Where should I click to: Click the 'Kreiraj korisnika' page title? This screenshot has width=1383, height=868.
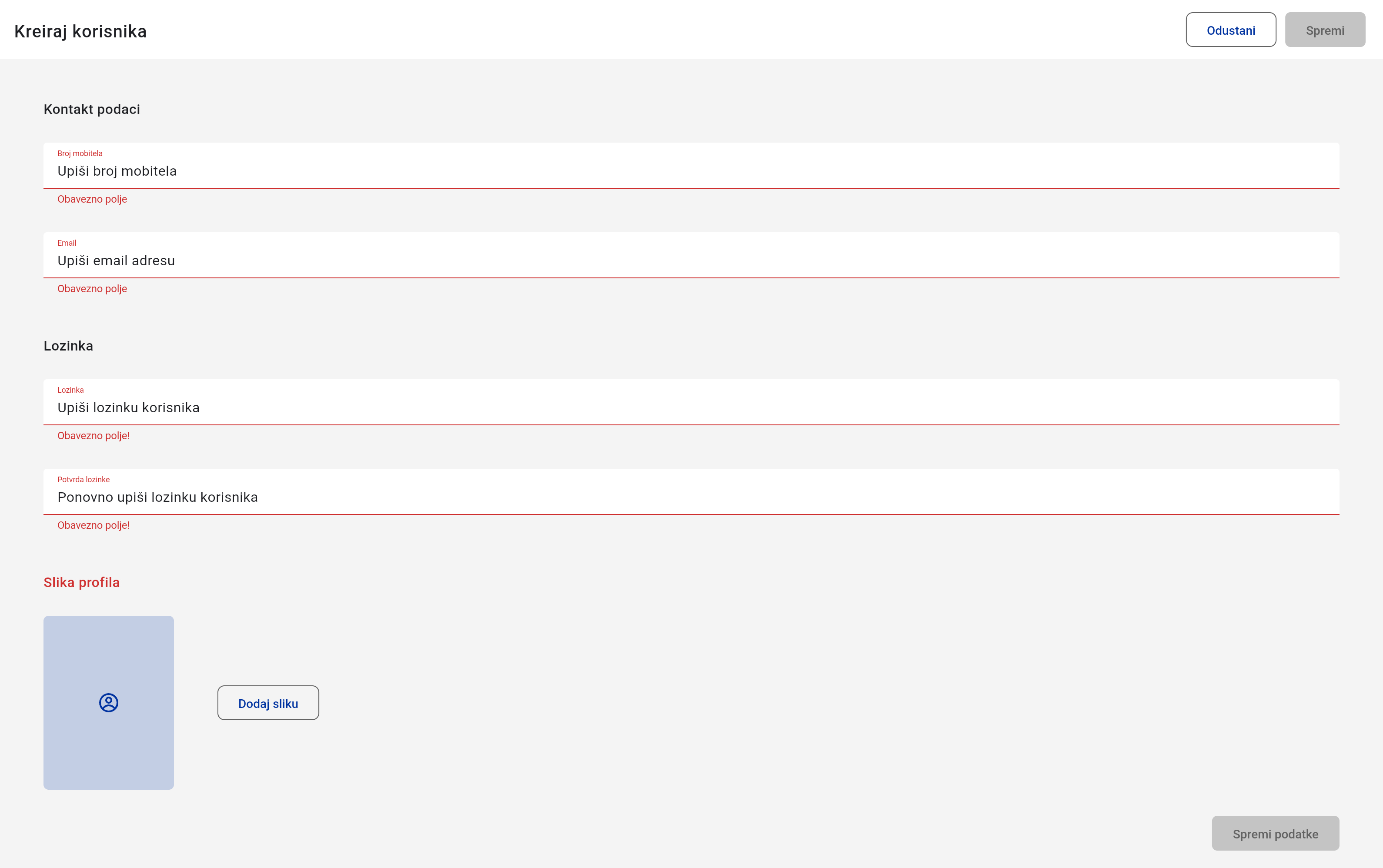(x=80, y=32)
